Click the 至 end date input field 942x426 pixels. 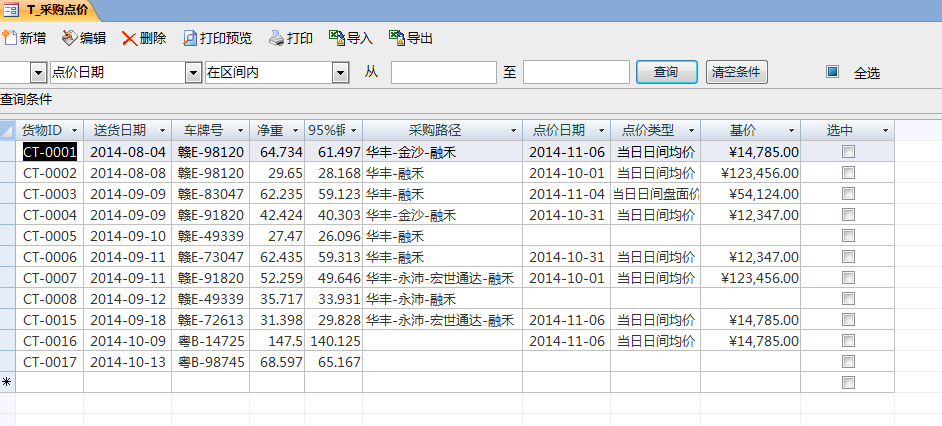[x=575, y=73]
